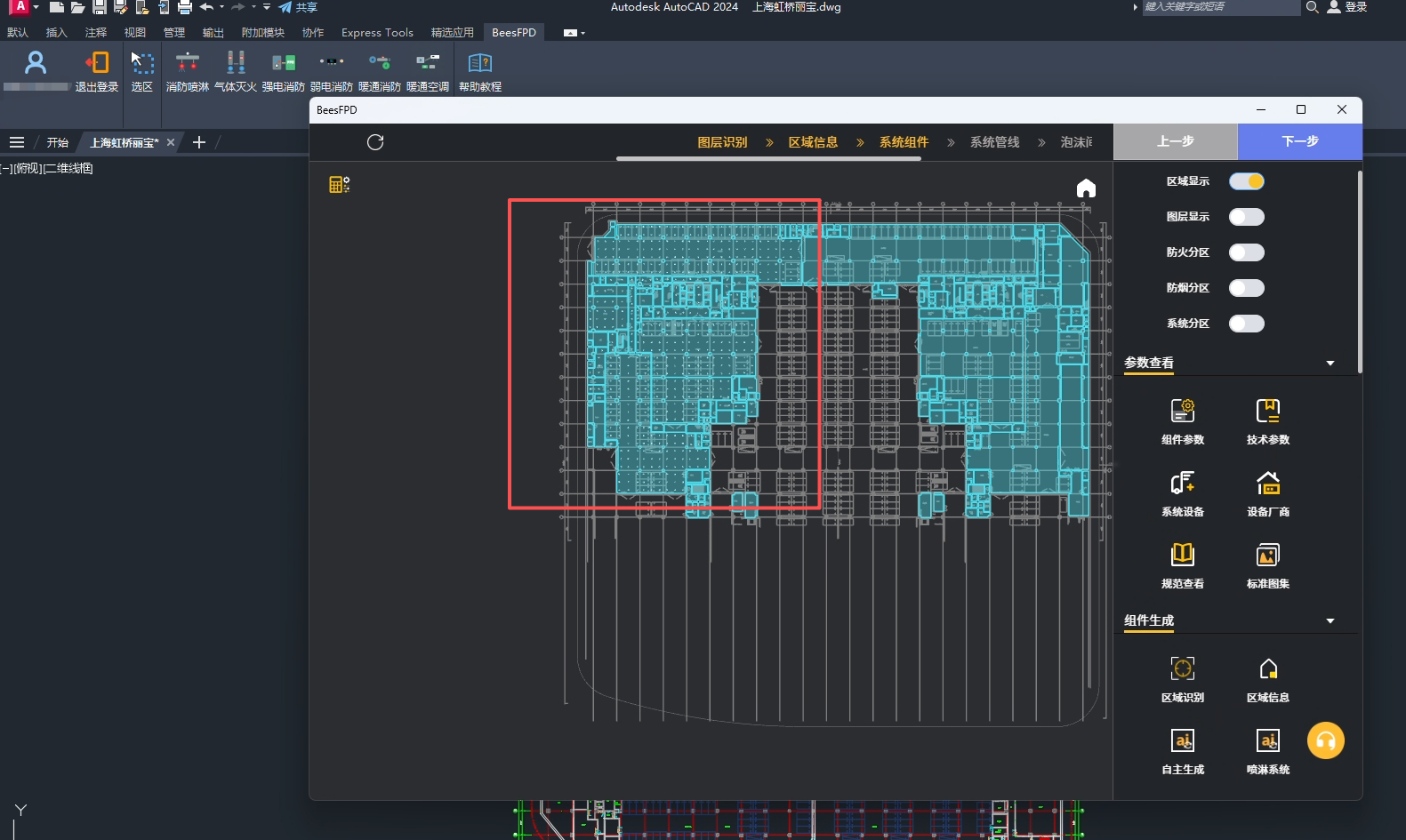1406x840 pixels.
Task: Turn off the 区域显示 switch
Action: 1246,181
